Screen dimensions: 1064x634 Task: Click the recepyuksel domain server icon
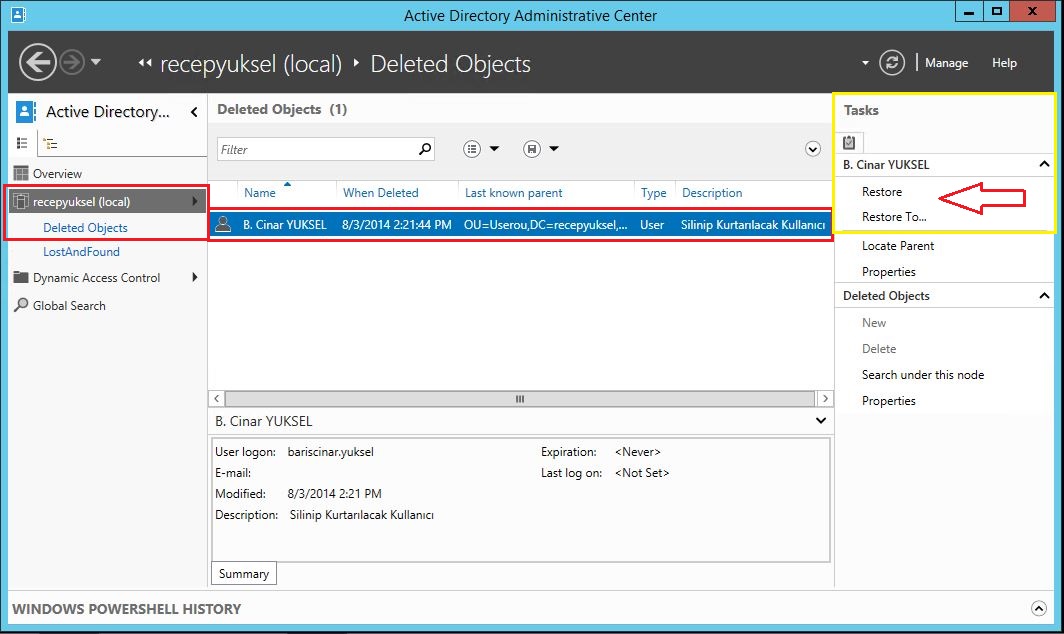[21, 201]
